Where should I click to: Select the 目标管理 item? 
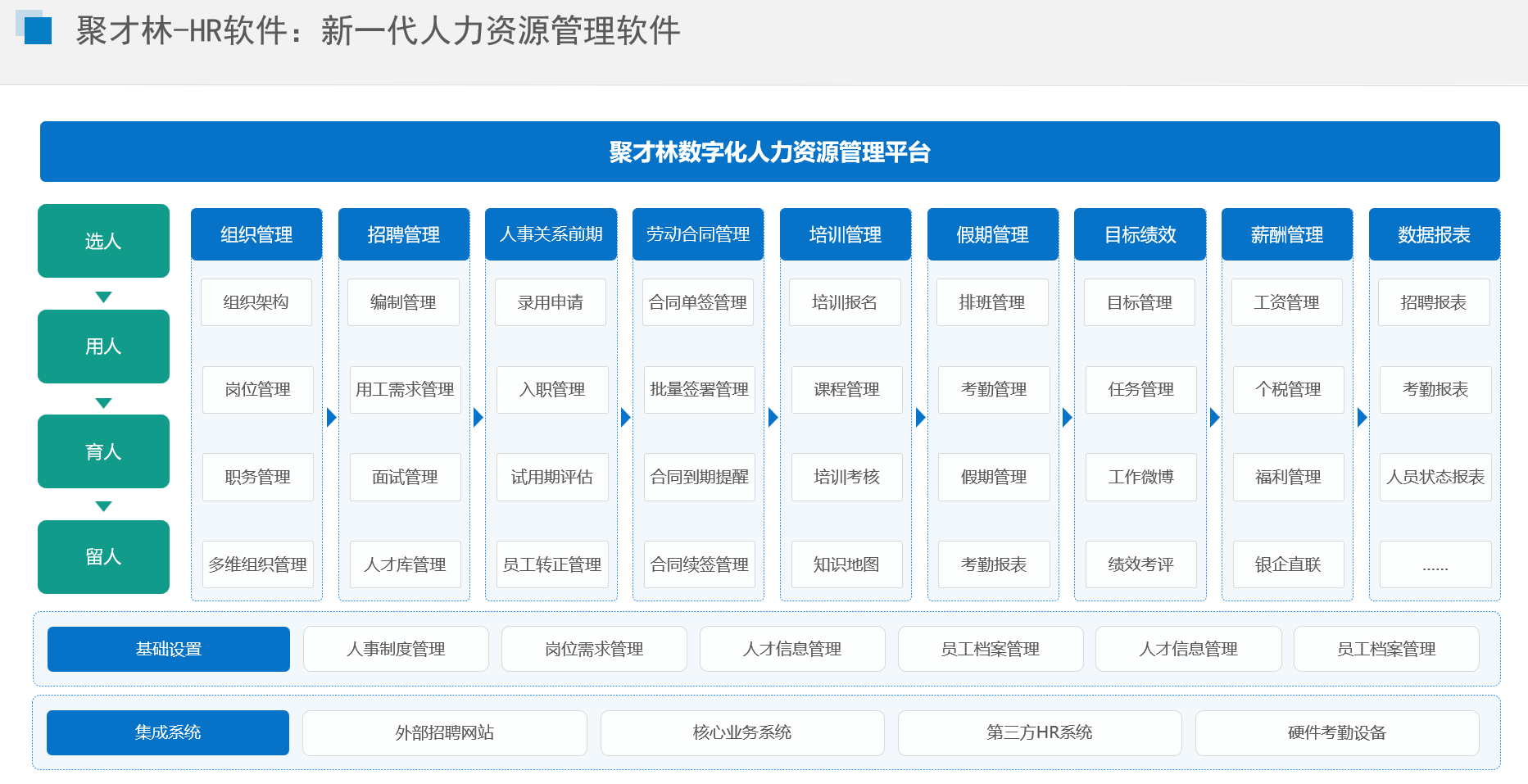[x=1140, y=302]
